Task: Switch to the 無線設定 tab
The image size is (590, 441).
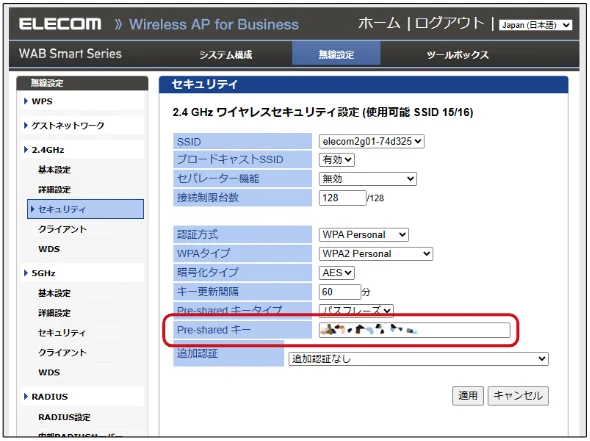Action: click(x=336, y=54)
